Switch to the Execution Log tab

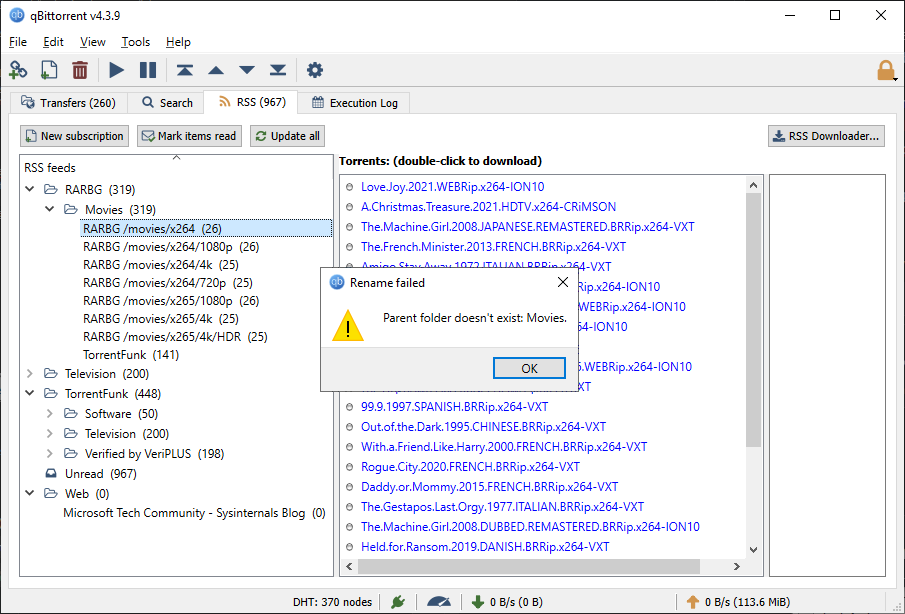click(354, 103)
